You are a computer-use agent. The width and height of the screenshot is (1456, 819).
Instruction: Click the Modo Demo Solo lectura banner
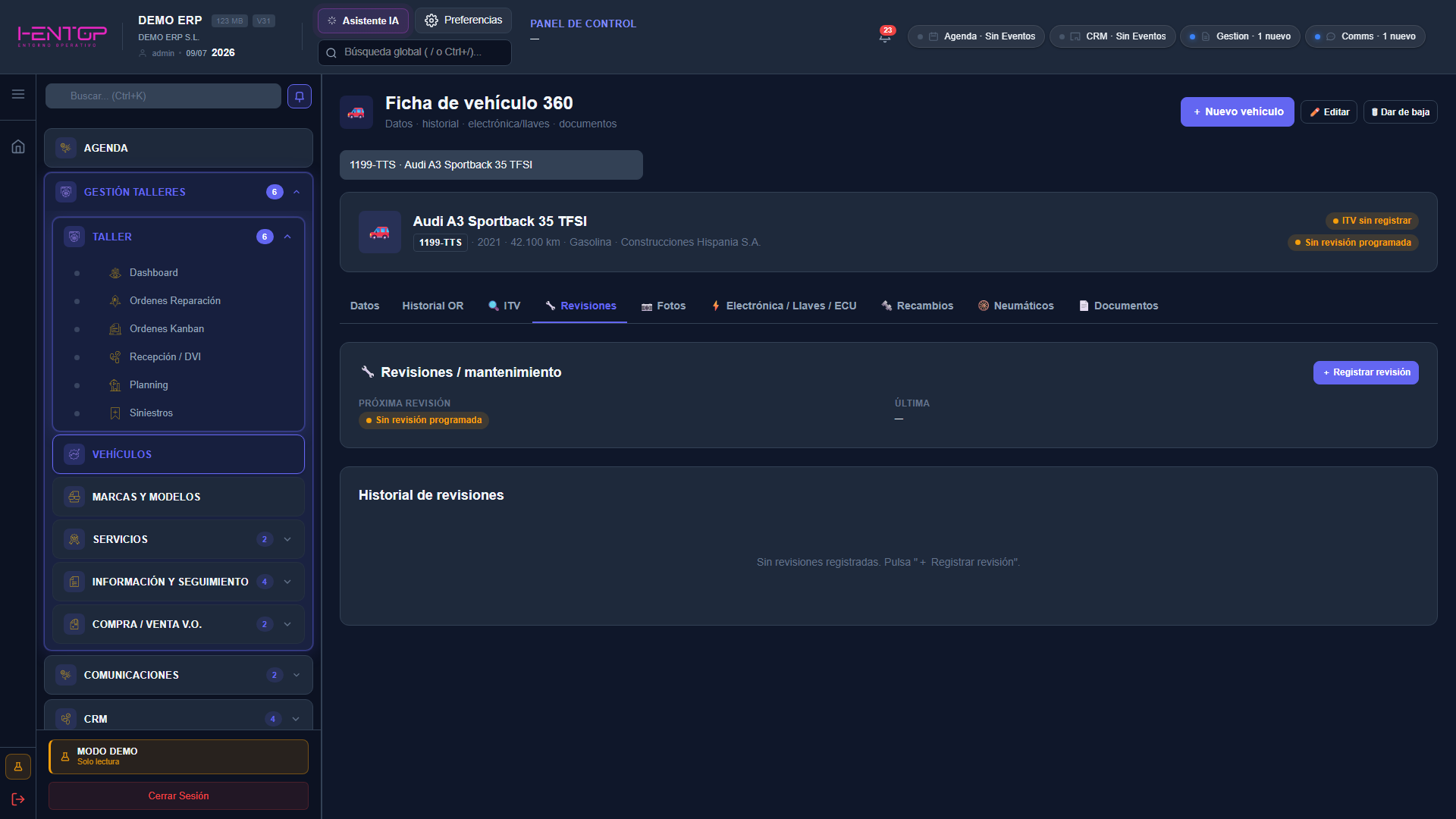coord(179,757)
